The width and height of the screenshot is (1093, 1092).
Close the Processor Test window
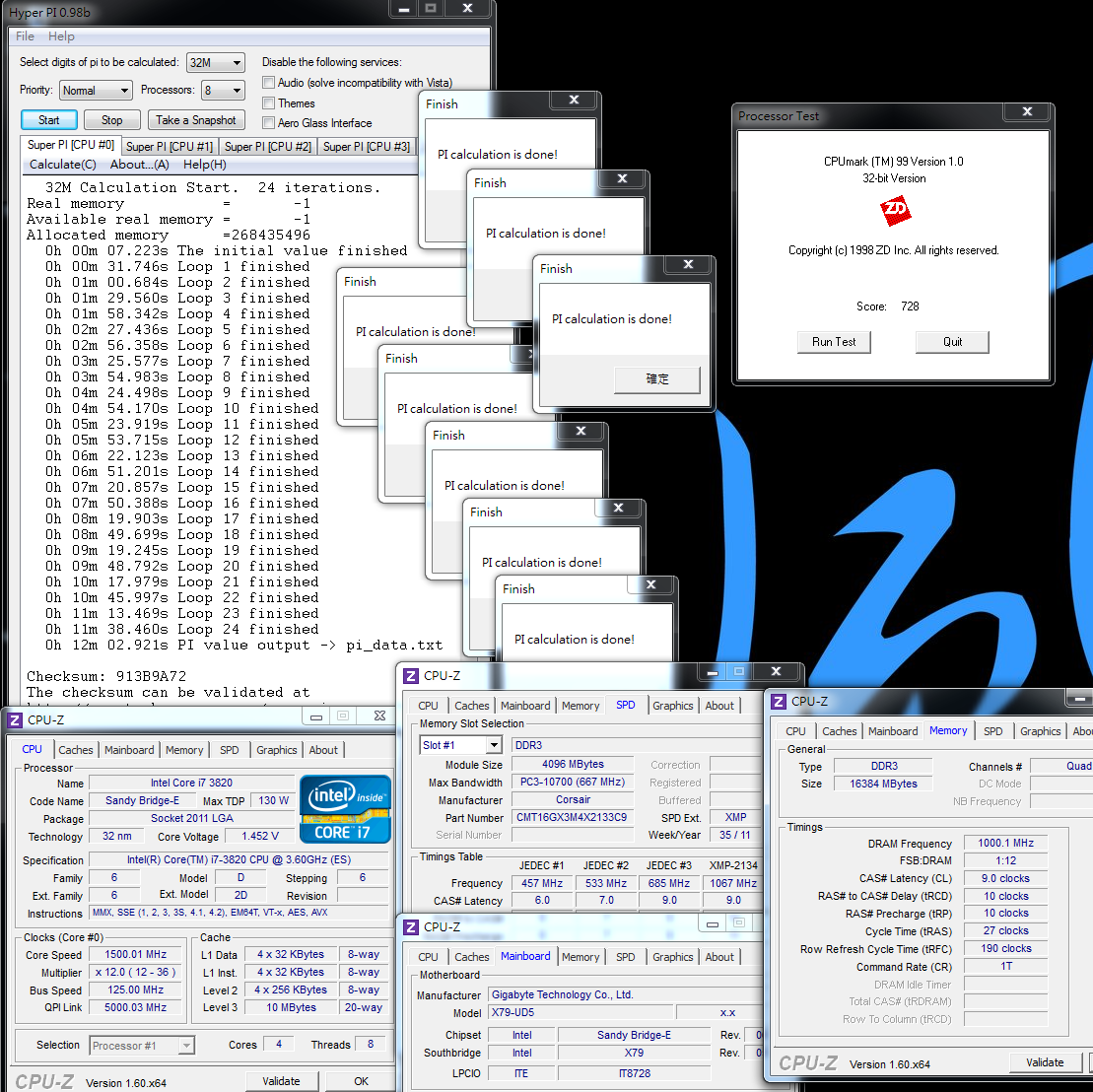(1027, 111)
